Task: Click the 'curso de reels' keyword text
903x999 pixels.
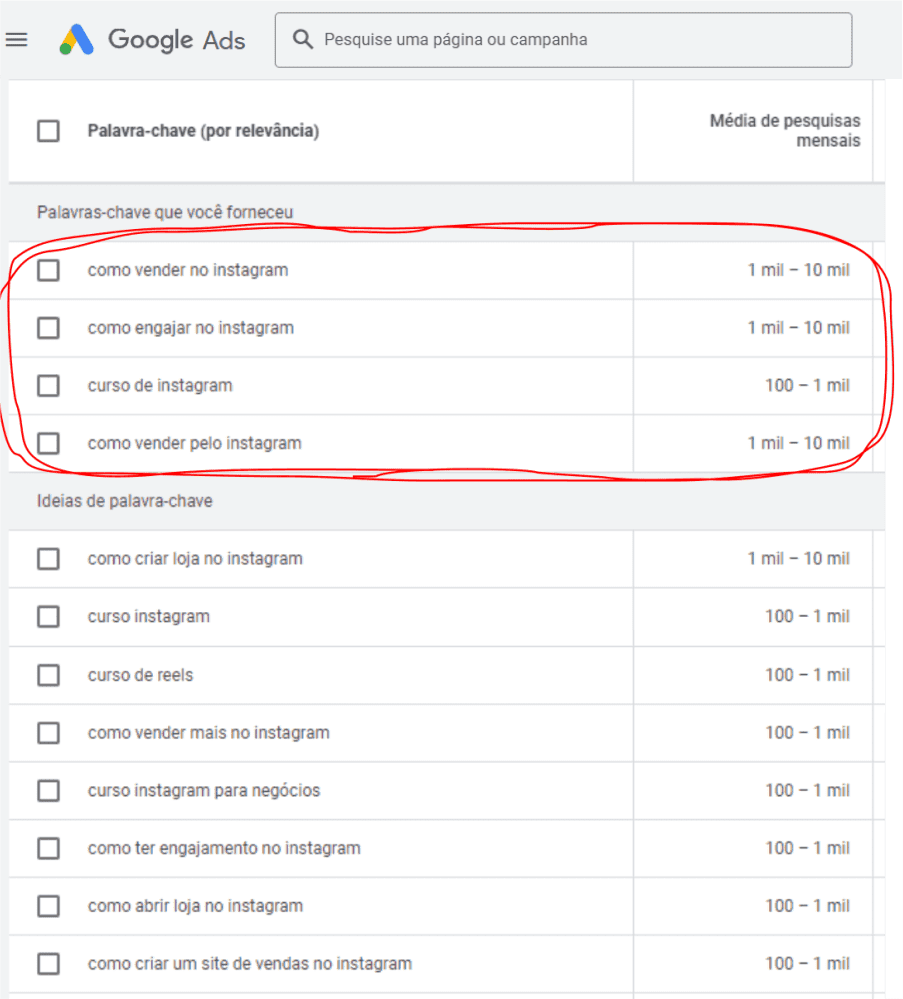Action: point(140,675)
